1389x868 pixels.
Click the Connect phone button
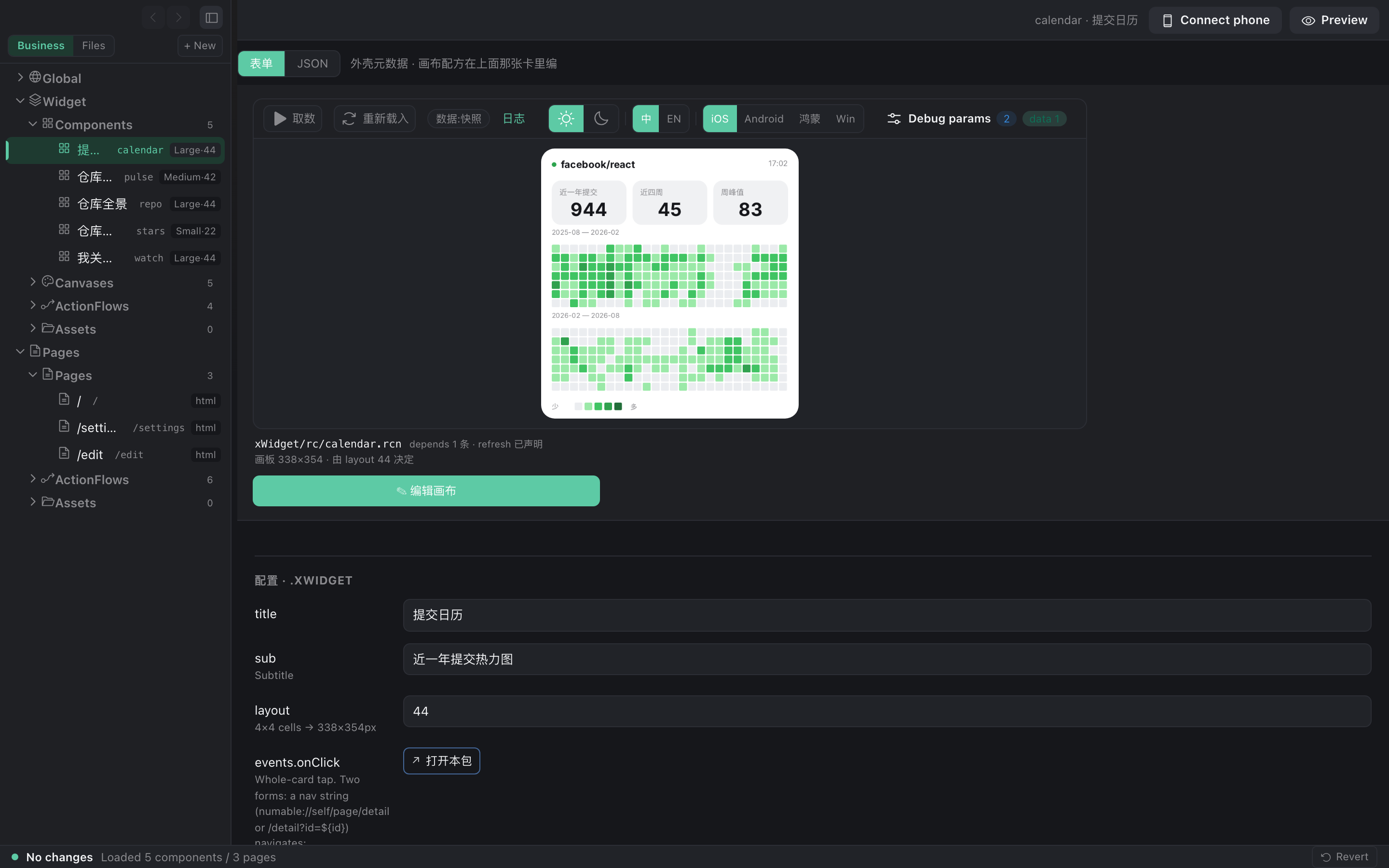(x=1215, y=21)
